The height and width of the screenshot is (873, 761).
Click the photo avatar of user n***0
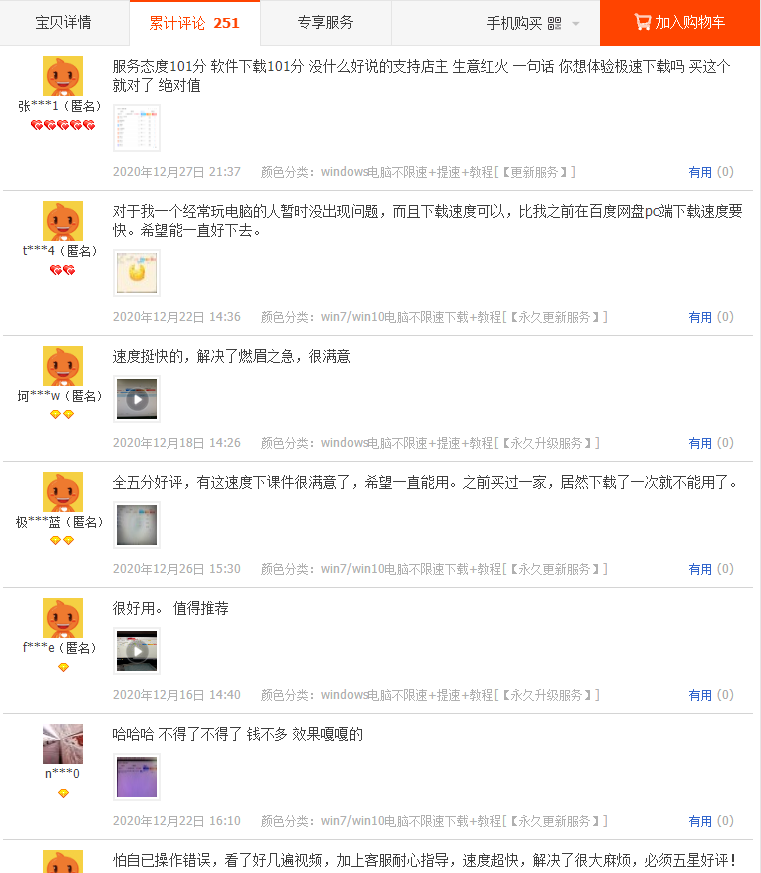63,744
